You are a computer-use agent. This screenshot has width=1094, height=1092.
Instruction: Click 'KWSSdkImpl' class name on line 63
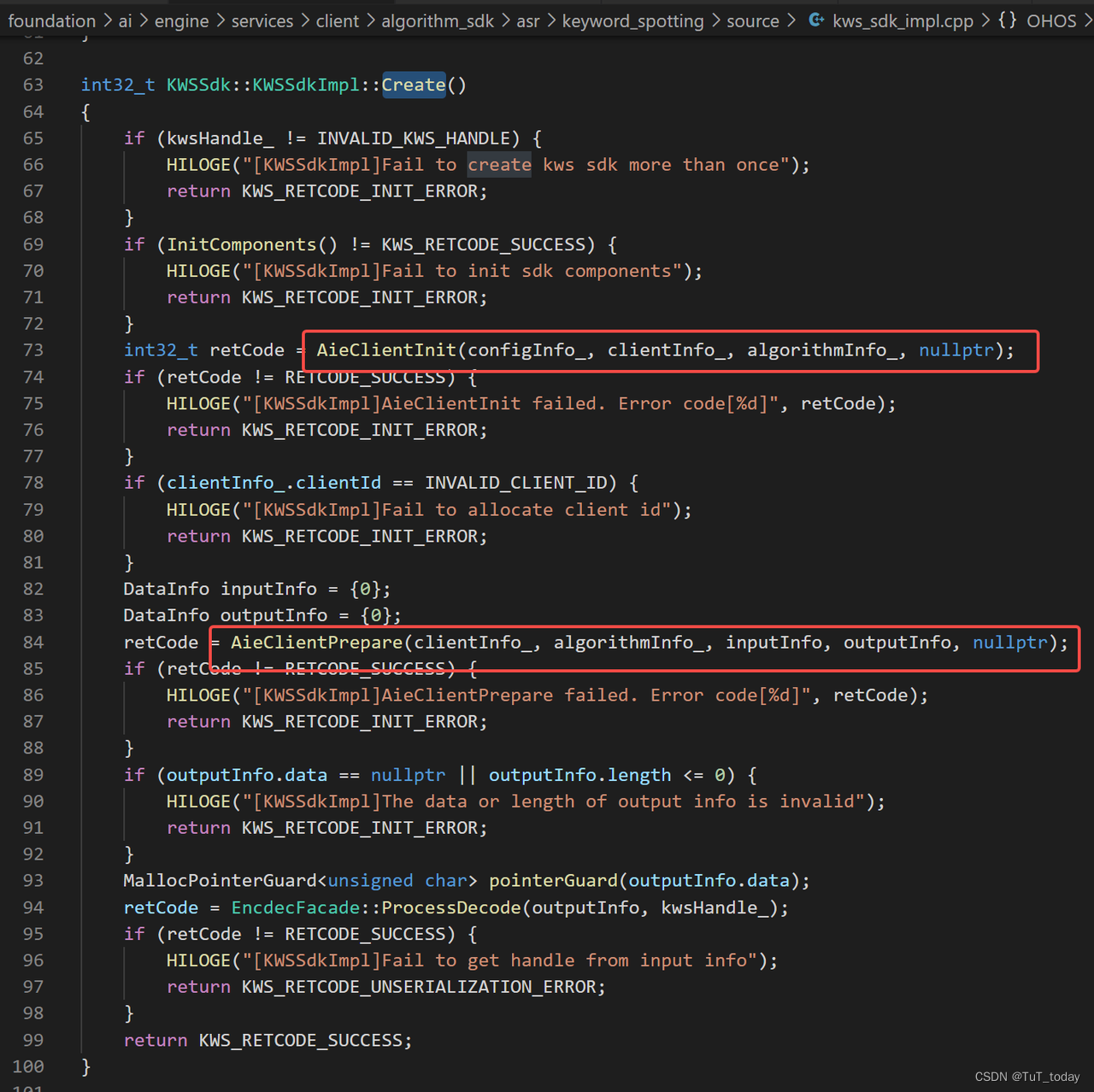306,85
